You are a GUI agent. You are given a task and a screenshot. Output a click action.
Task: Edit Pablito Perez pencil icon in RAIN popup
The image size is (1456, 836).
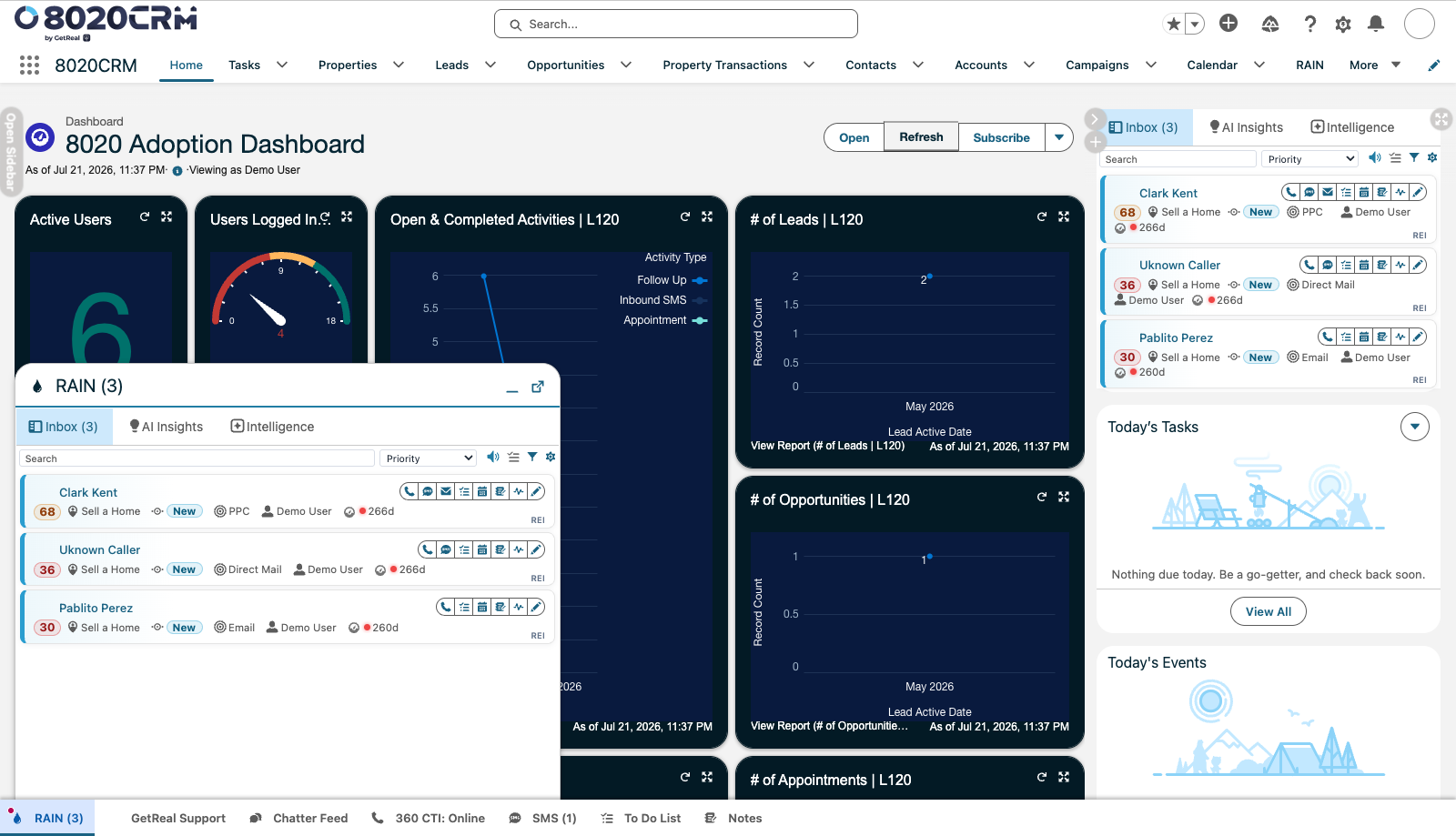537,607
